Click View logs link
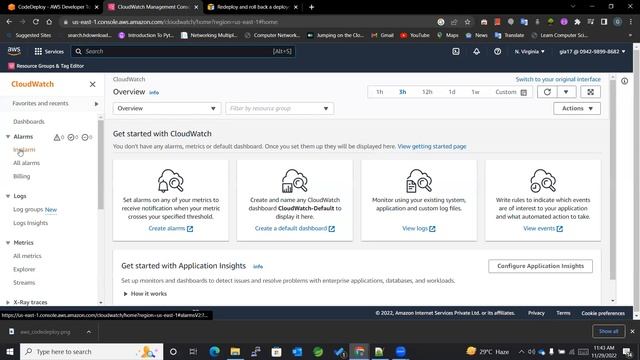 [x=419, y=229]
